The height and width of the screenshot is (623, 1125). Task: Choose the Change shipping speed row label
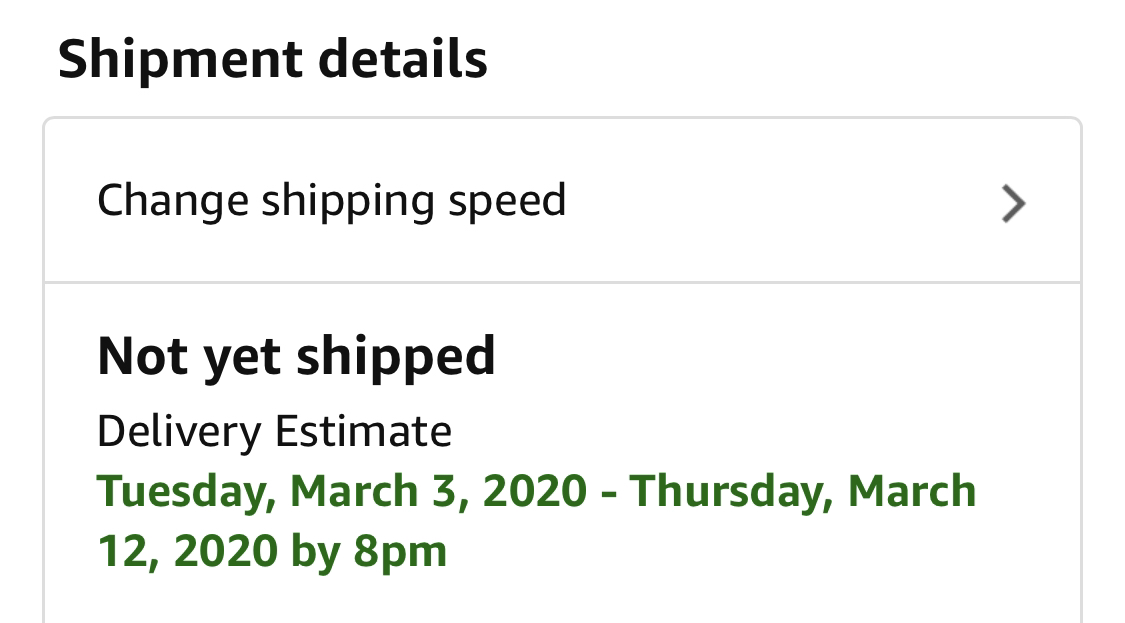coord(331,201)
